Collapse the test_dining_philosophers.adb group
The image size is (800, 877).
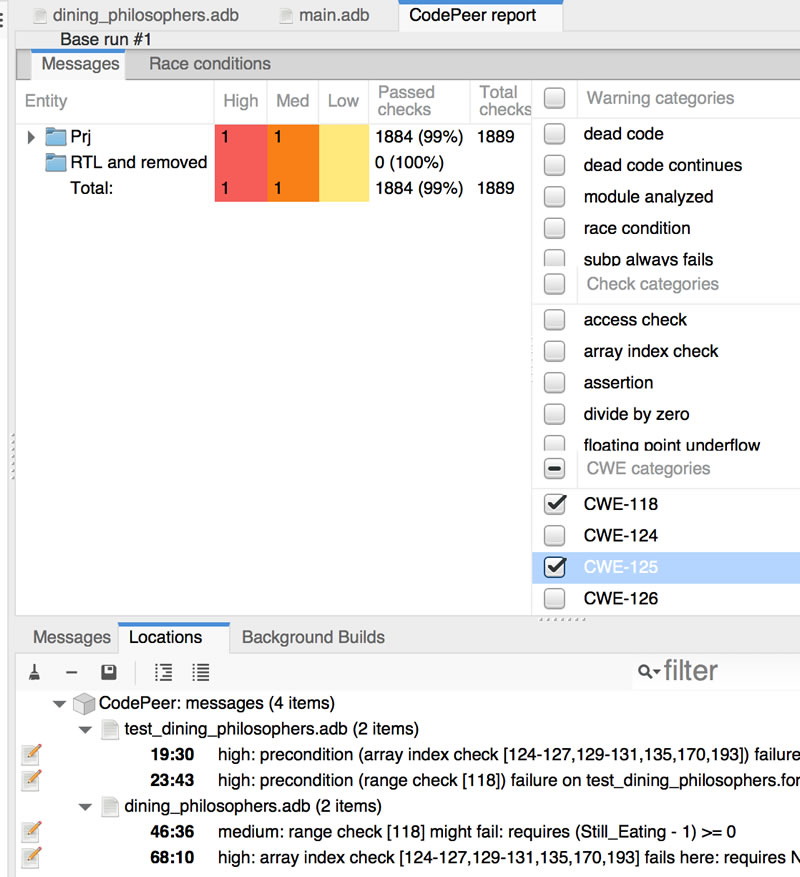[x=85, y=729]
